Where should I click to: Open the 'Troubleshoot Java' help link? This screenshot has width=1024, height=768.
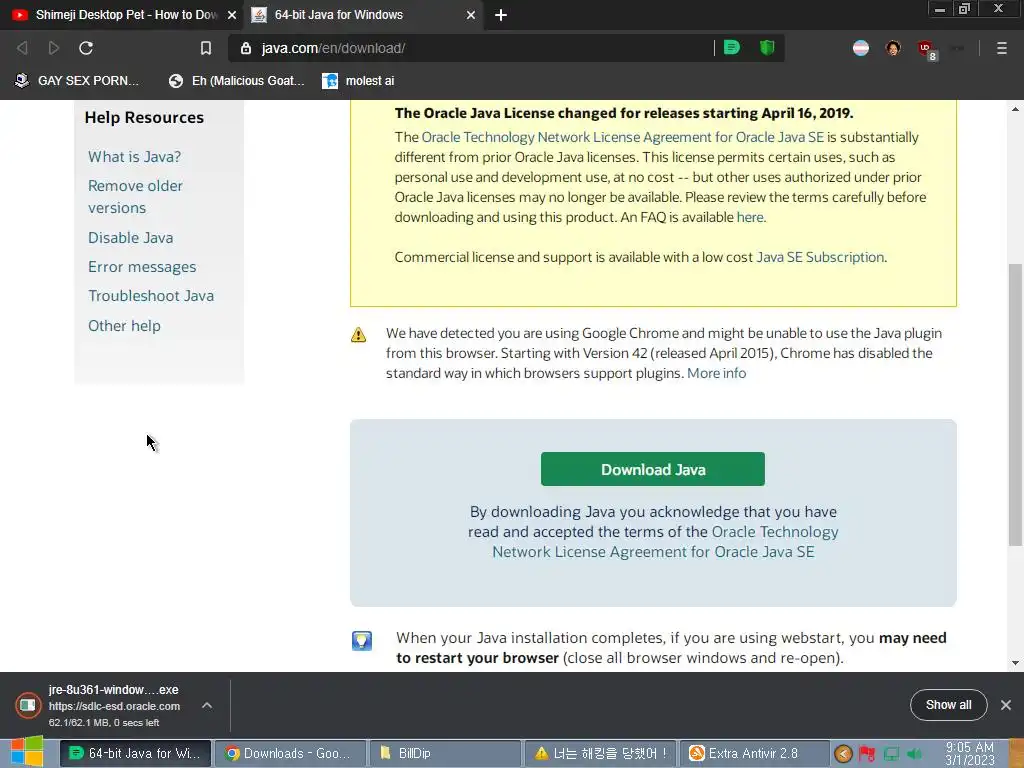tap(151, 296)
